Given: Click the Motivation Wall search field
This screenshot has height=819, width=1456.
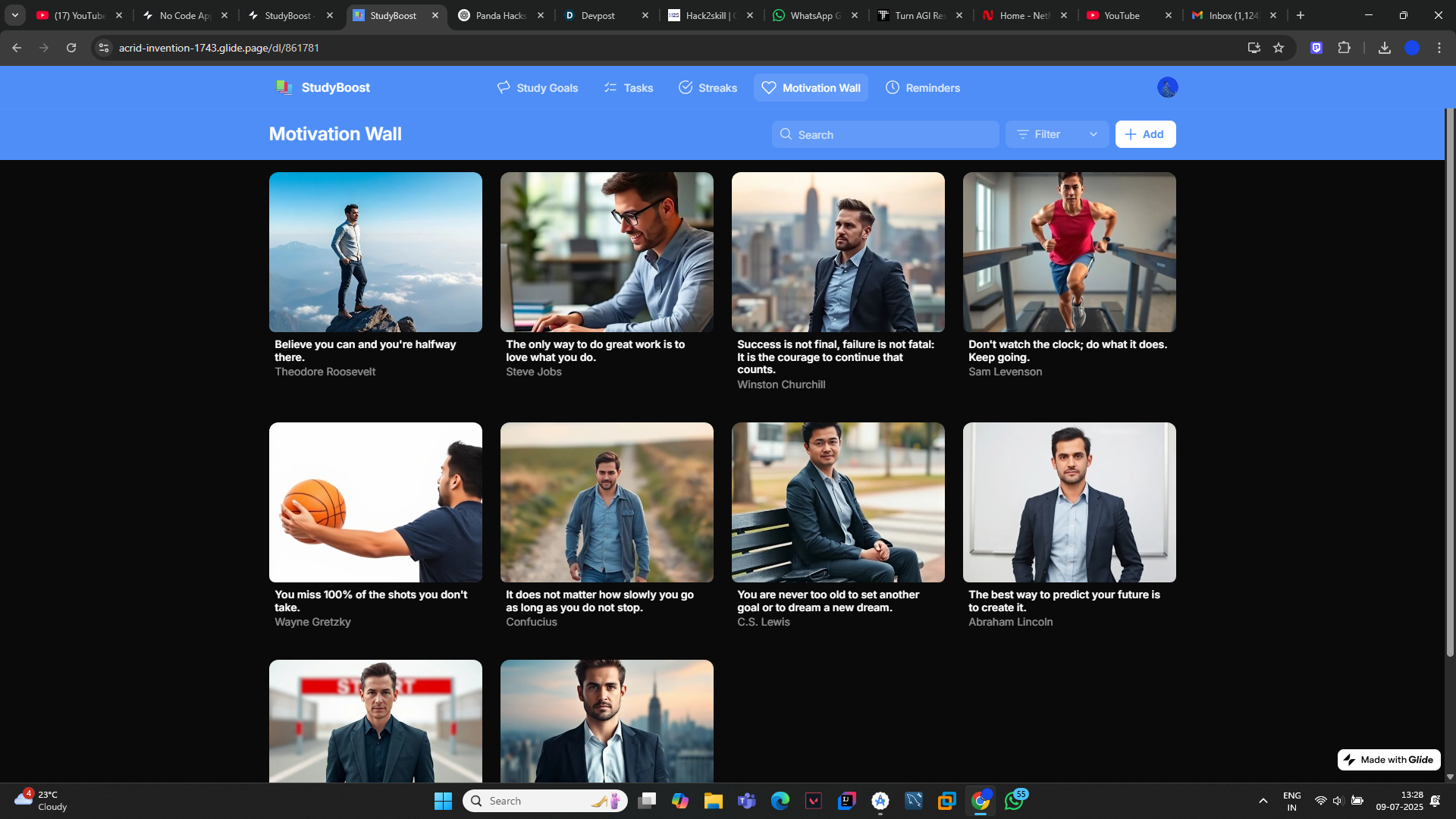Looking at the screenshot, I should point(885,134).
